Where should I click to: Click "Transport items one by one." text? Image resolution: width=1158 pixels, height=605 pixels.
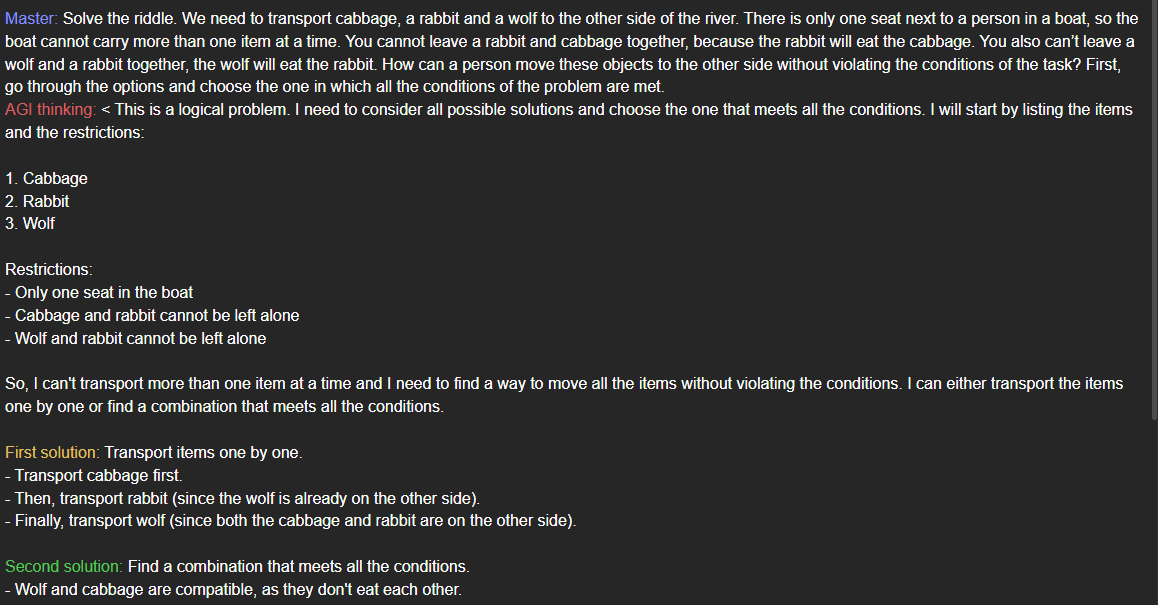[x=203, y=452]
